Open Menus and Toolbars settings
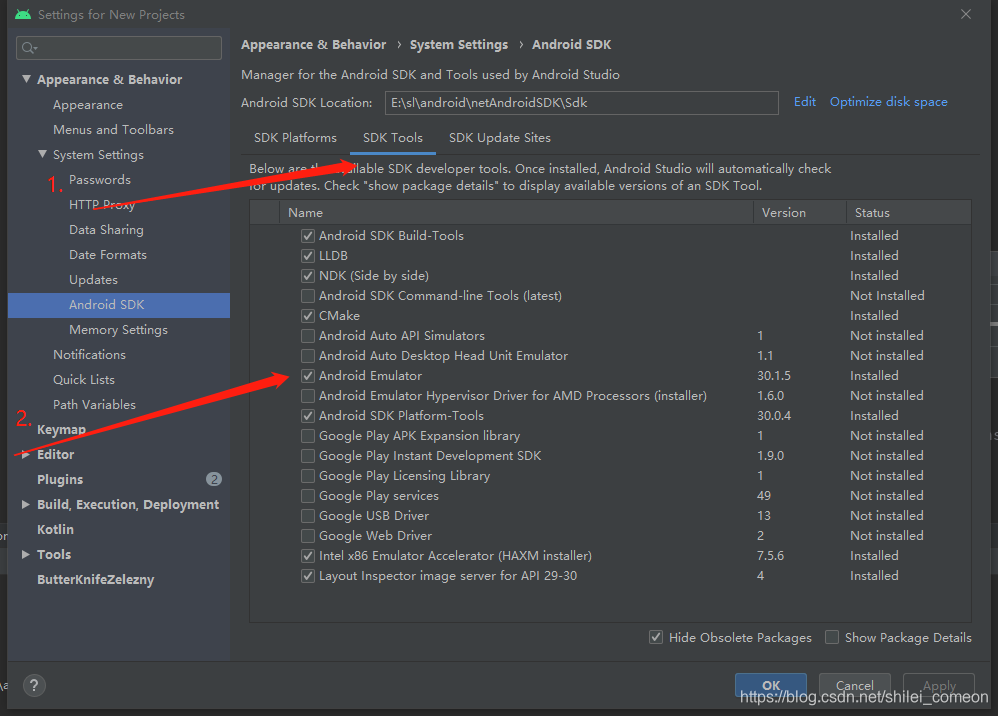Viewport: 998px width, 716px height. (113, 130)
